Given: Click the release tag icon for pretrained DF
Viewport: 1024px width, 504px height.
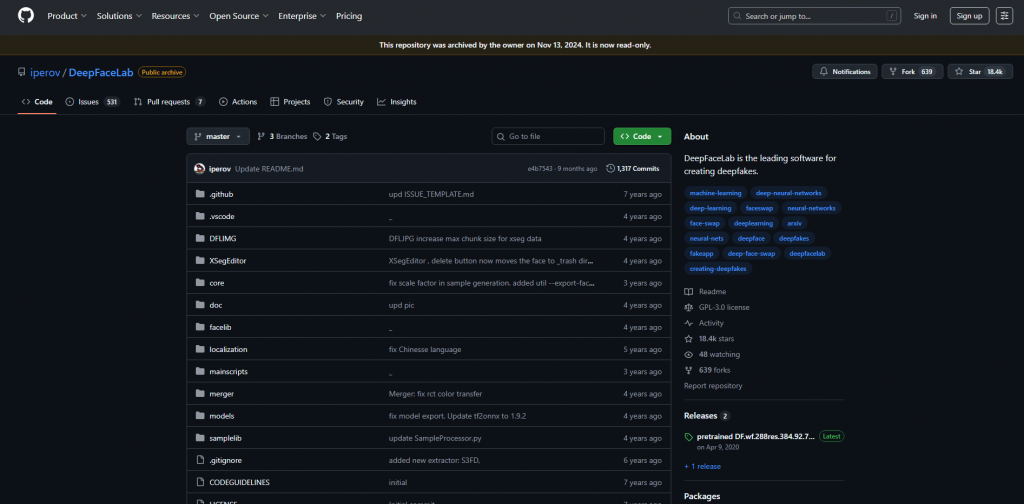Looking at the screenshot, I should tap(688, 437).
